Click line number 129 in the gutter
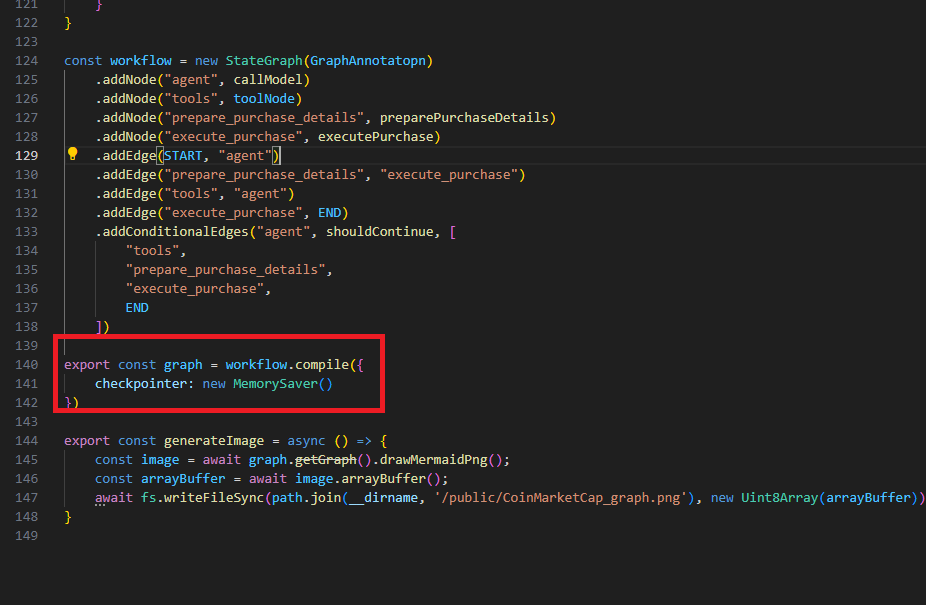Image resolution: width=926 pixels, height=605 pixels. click(x=27, y=156)
